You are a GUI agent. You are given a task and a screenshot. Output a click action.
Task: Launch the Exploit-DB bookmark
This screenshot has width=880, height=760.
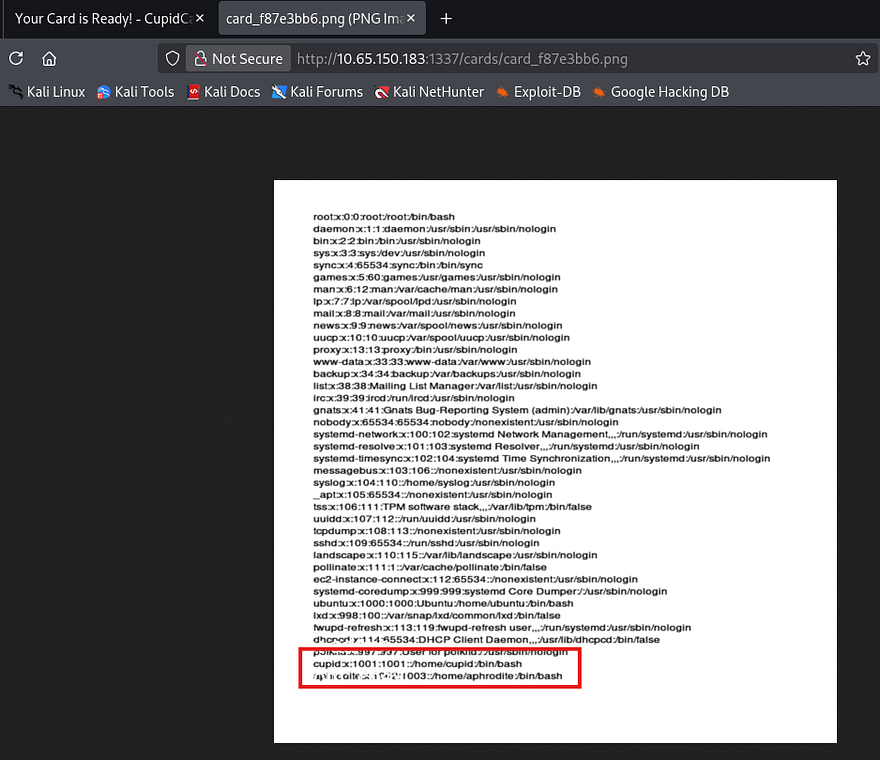(536, 92)
